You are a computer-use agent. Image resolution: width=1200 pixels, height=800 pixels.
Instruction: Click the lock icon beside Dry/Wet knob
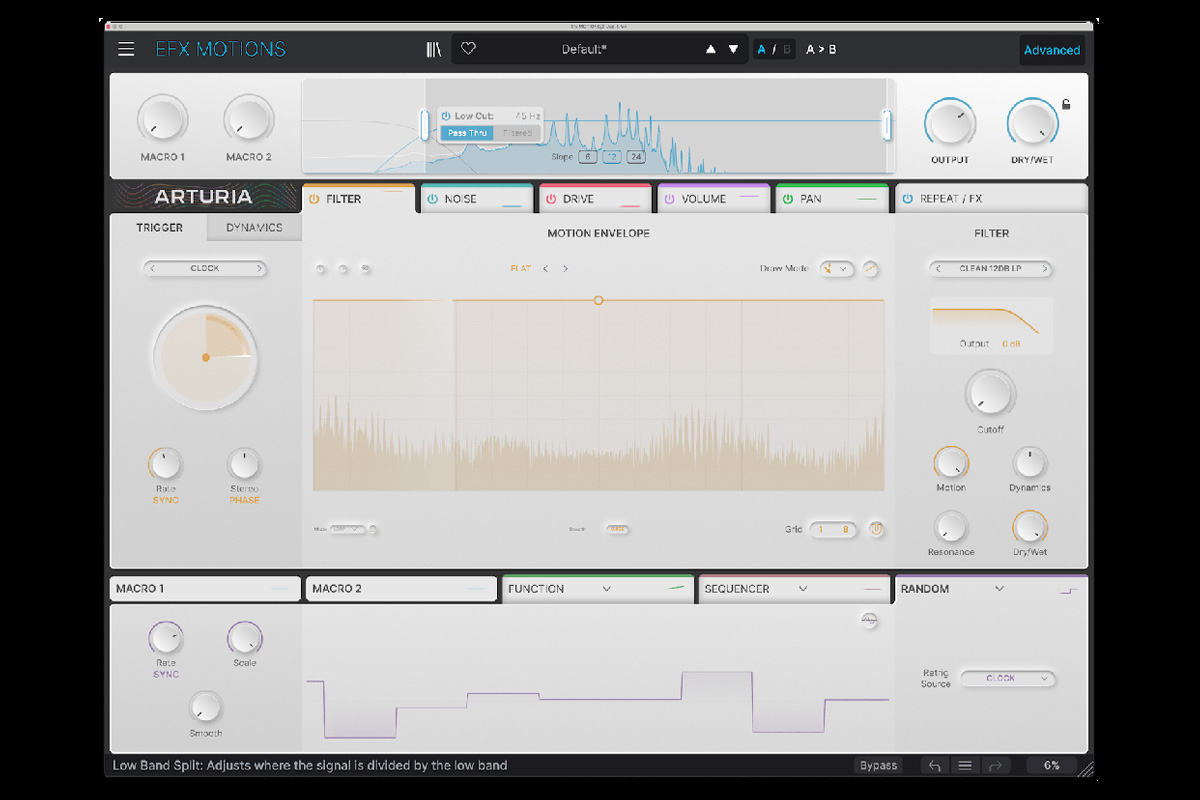tap(1066, 104)
